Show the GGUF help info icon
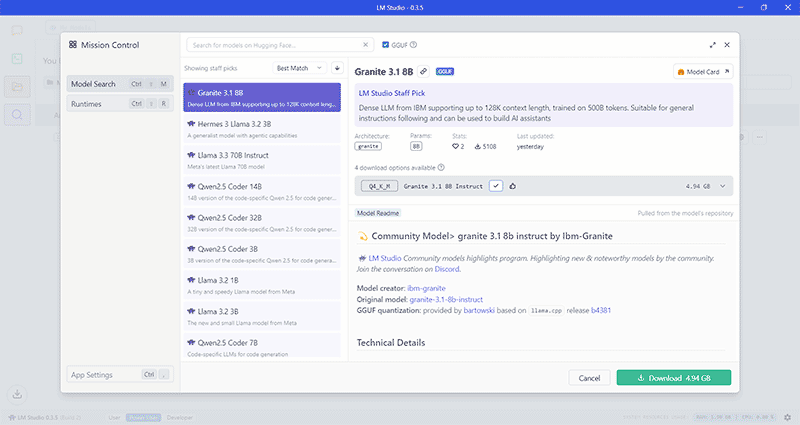Image resolution: width=800 pixels, height=425 pixels. point(413,45)
